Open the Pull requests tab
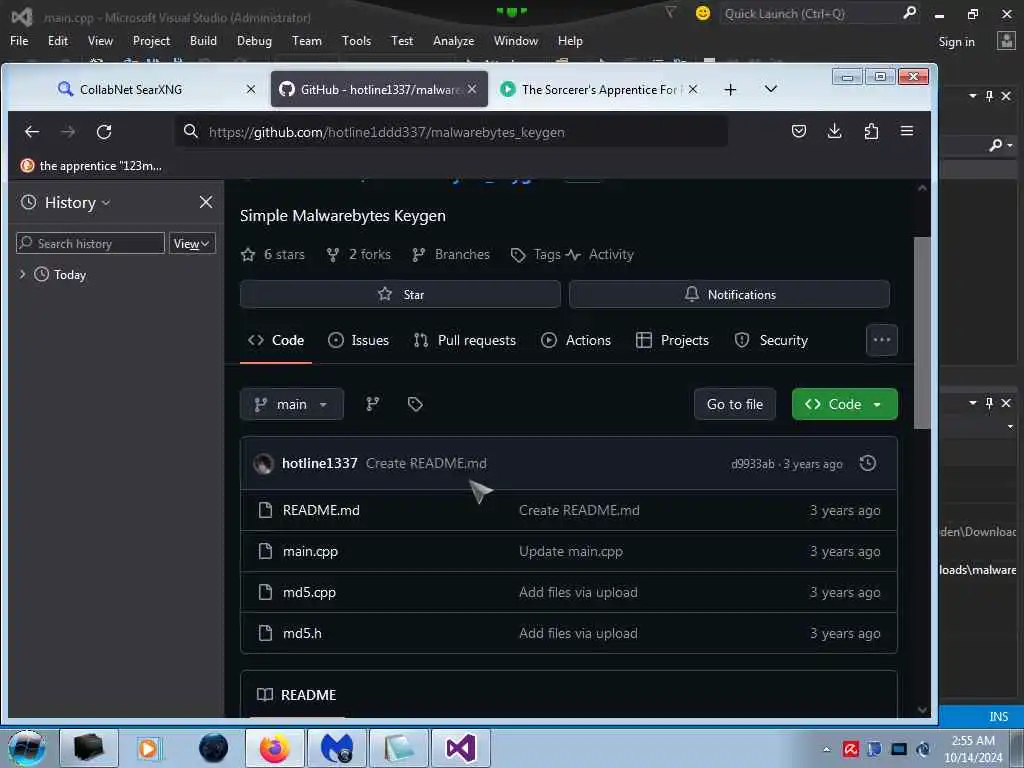This screenshot has height=768, width=1024. [464, 340]
